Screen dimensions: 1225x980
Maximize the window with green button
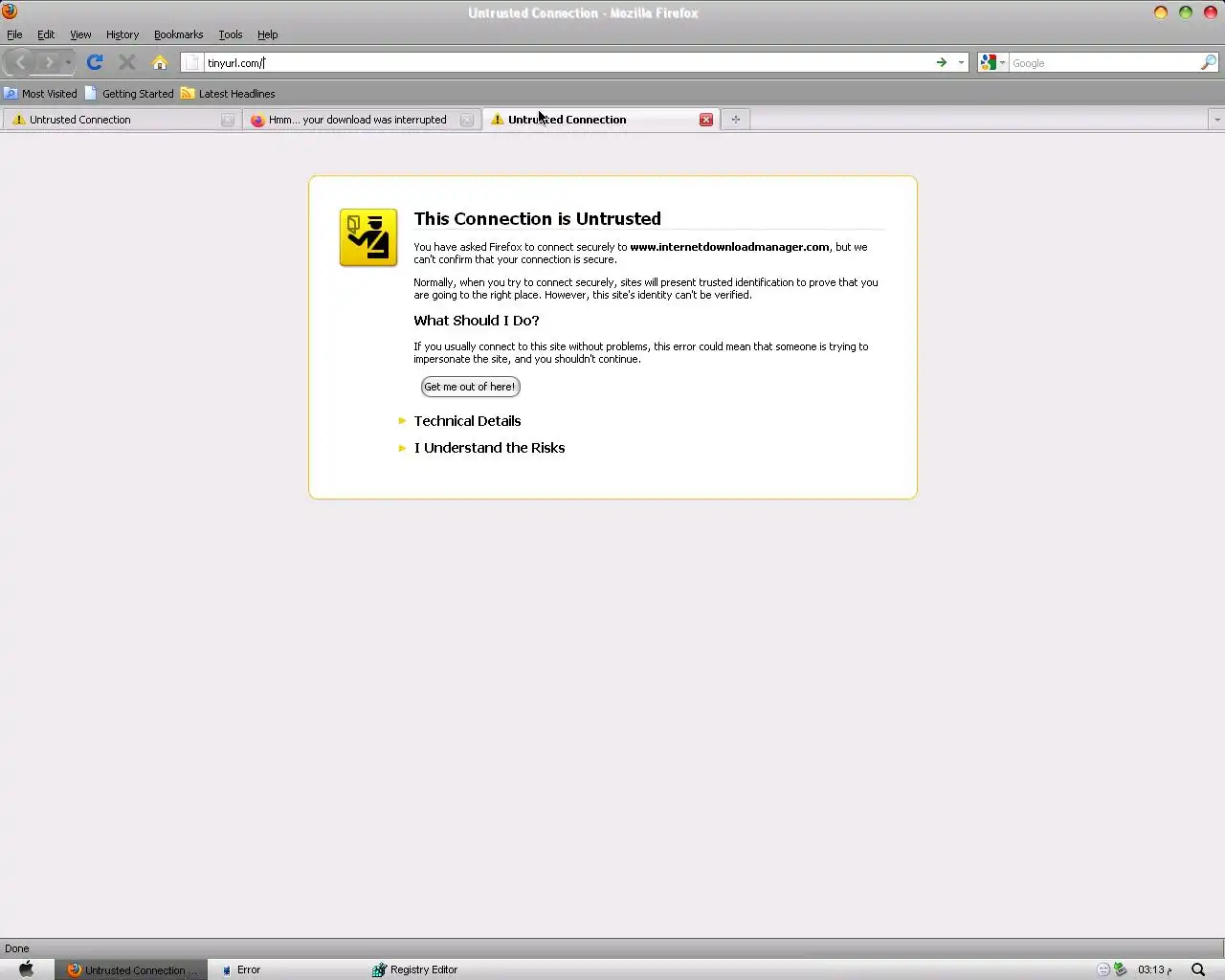coord(1186,12)
